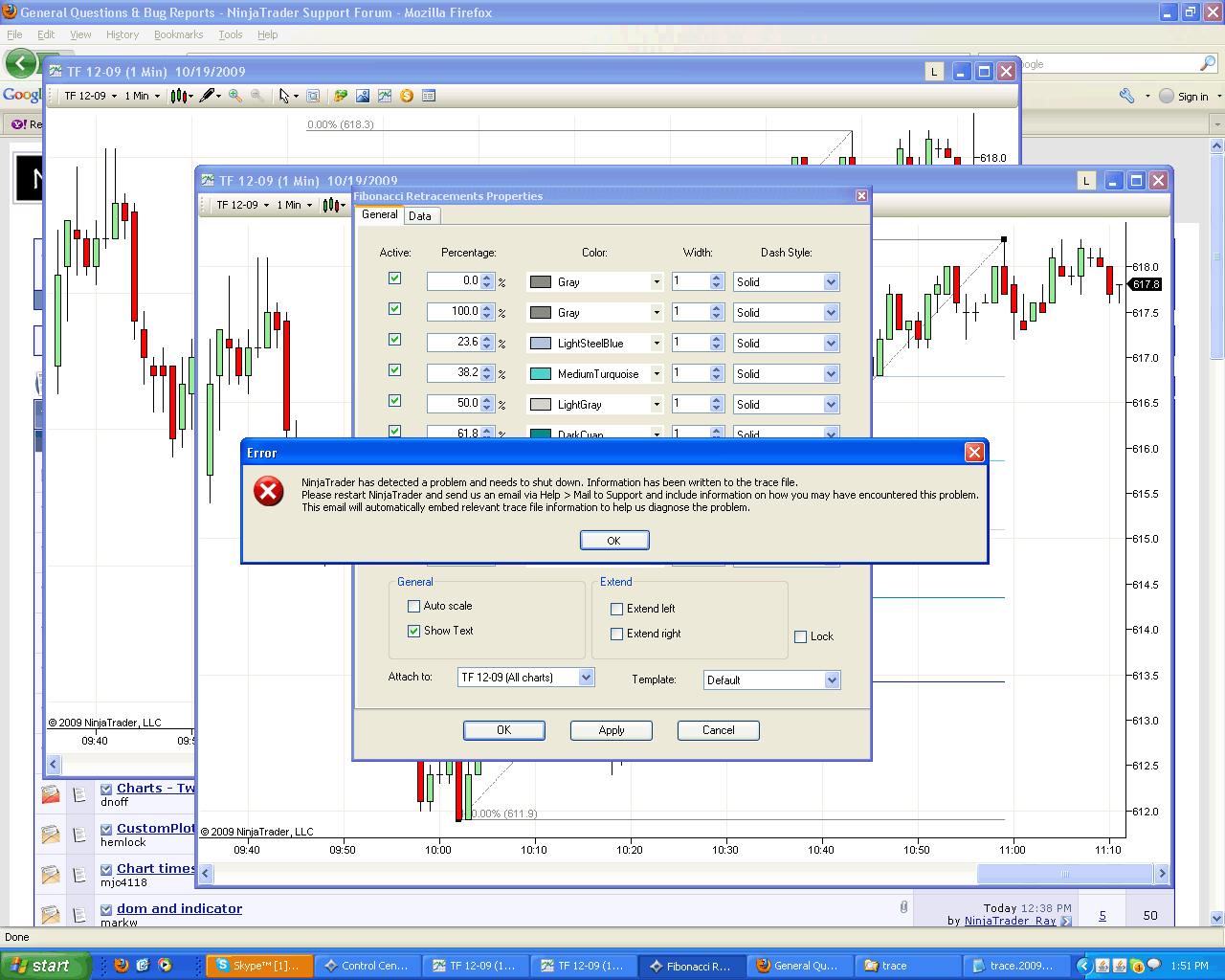Click the Yahoo bookmark icon
The height and width of the screenshot is (980, 1225).
[19, 124]
